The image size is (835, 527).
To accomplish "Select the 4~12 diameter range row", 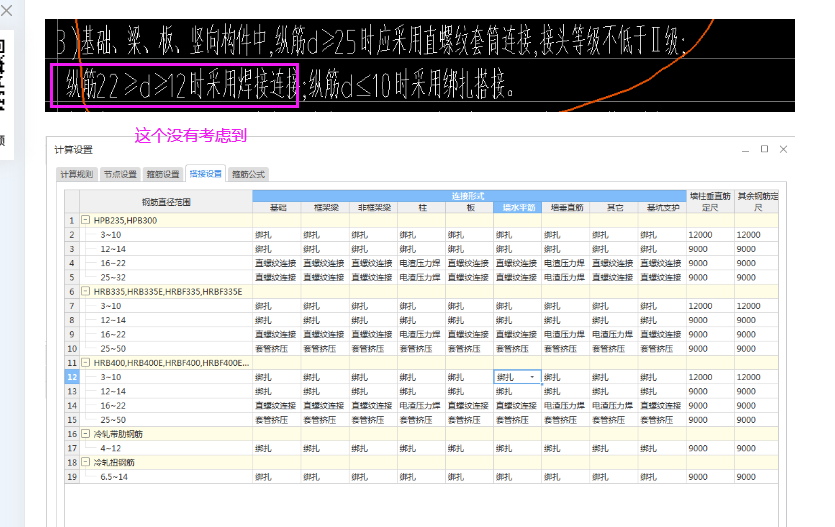I will point(111,448).
